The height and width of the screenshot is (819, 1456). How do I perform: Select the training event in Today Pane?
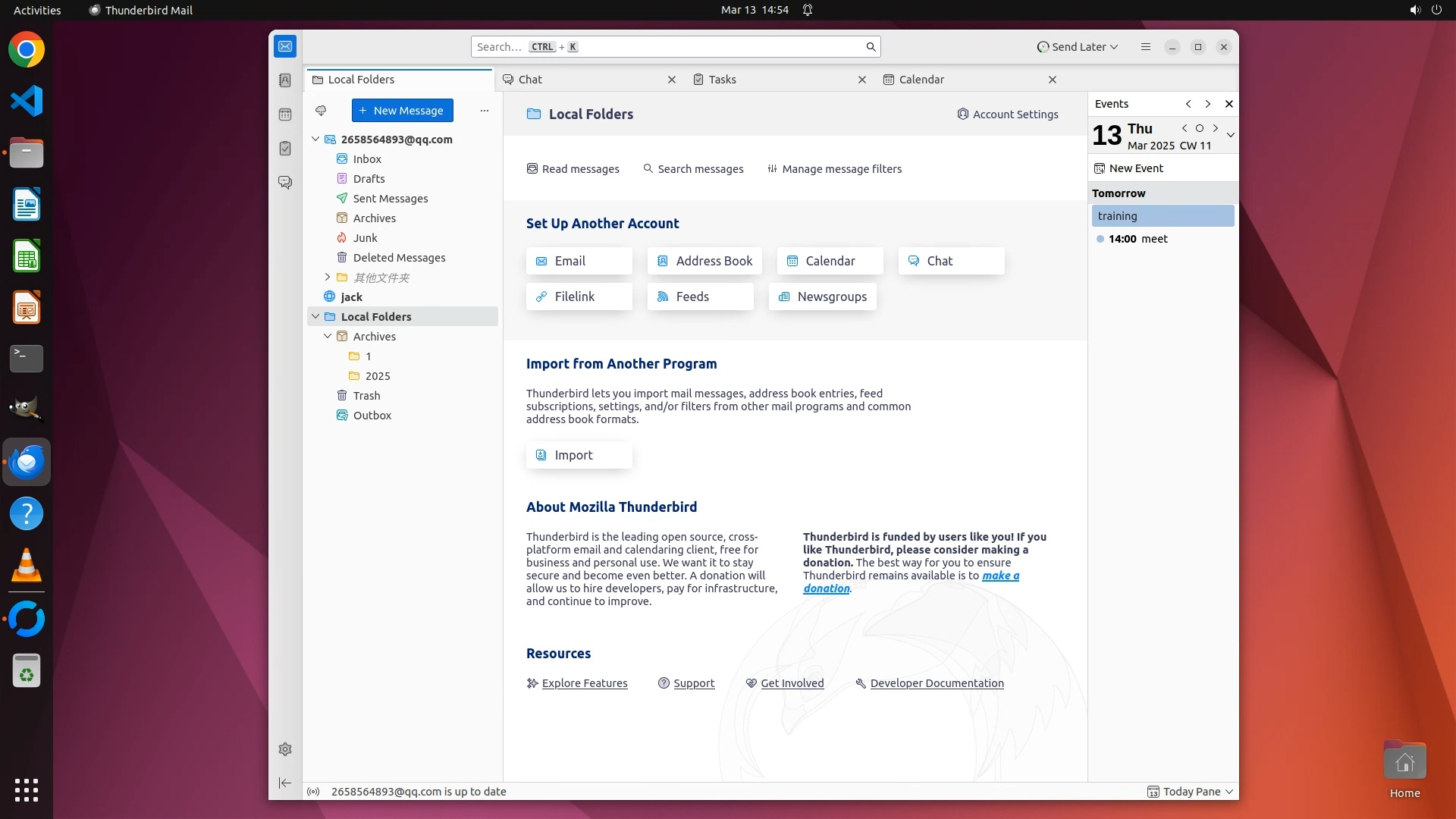pyautogui.click(x=1163, y=216)
